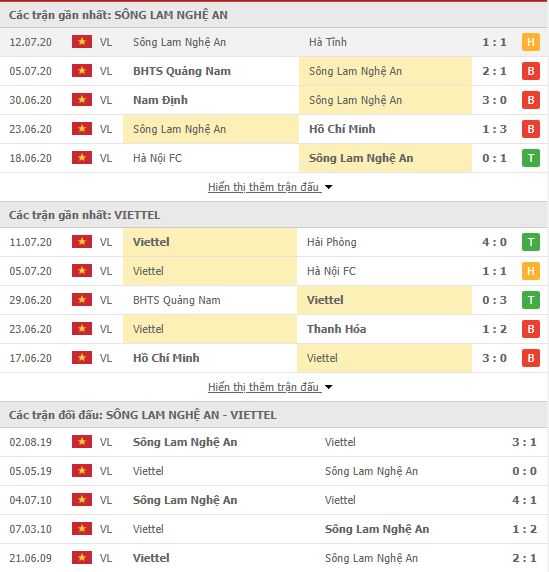Image resolution: width=549 pixels, height=572 pixels.
Task: Click Vietnam flag in 02.08.19 head-to-head row
Action: (x=82, y=442)
